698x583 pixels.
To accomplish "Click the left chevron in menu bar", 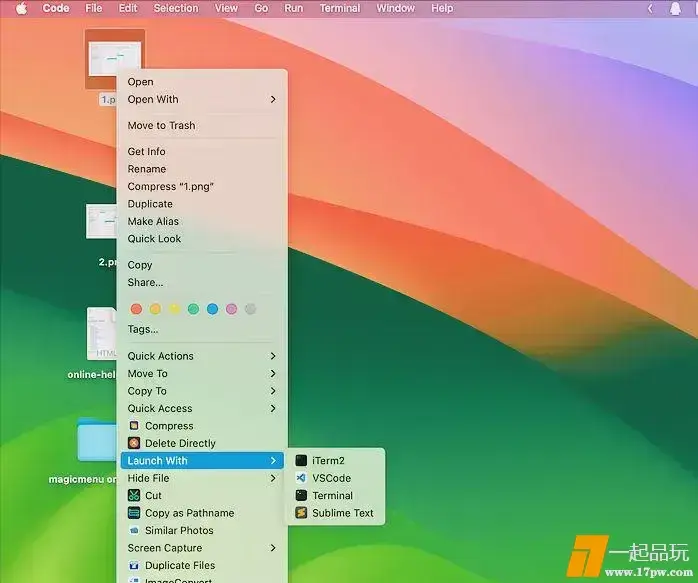I will point(650,8).
